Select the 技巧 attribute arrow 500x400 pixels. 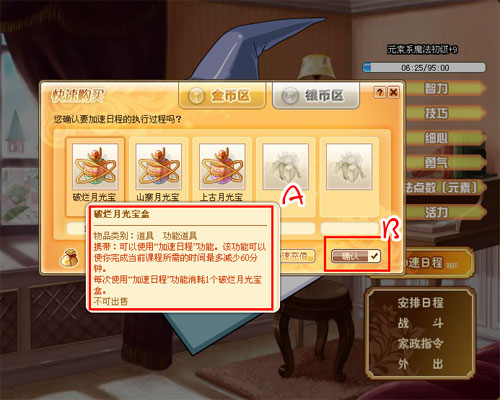point(445,113)
